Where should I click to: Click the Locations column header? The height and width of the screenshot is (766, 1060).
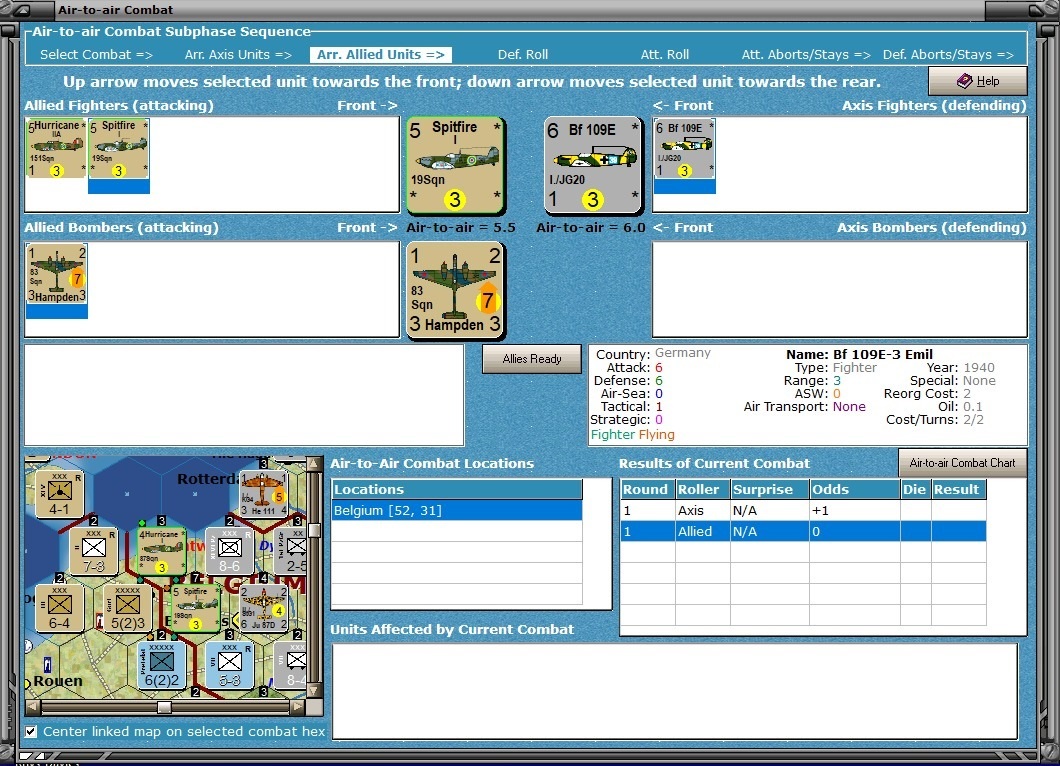[x=456, y=489]
